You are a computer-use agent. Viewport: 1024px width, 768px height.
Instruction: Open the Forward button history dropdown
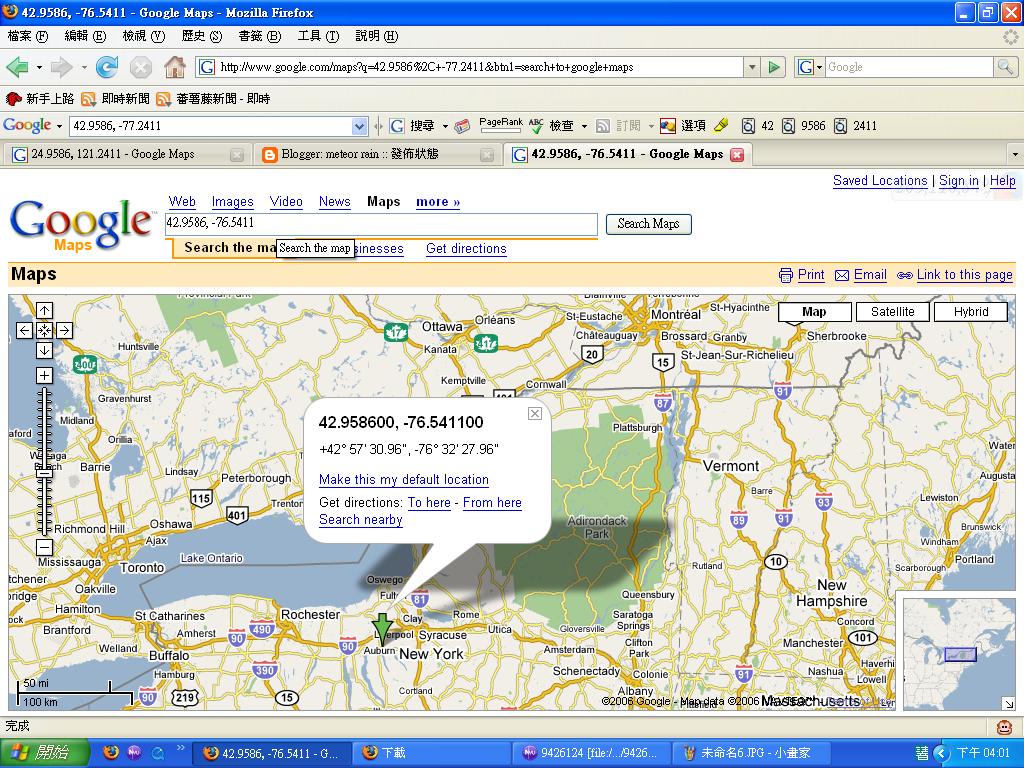[84, 67]
